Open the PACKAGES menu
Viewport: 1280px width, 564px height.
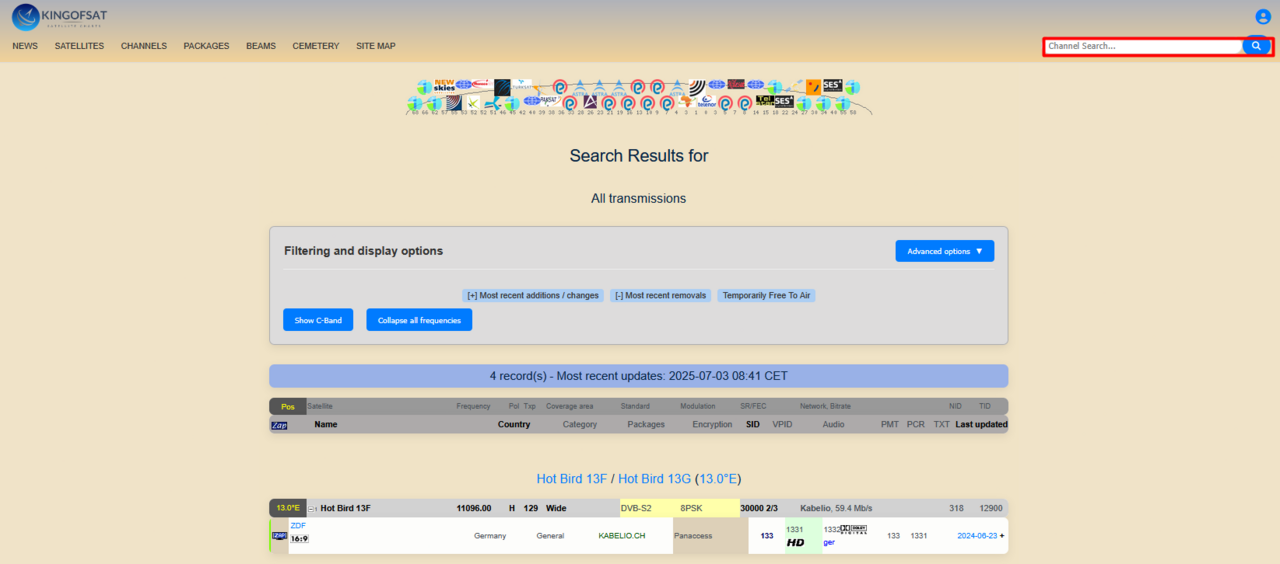206,46
